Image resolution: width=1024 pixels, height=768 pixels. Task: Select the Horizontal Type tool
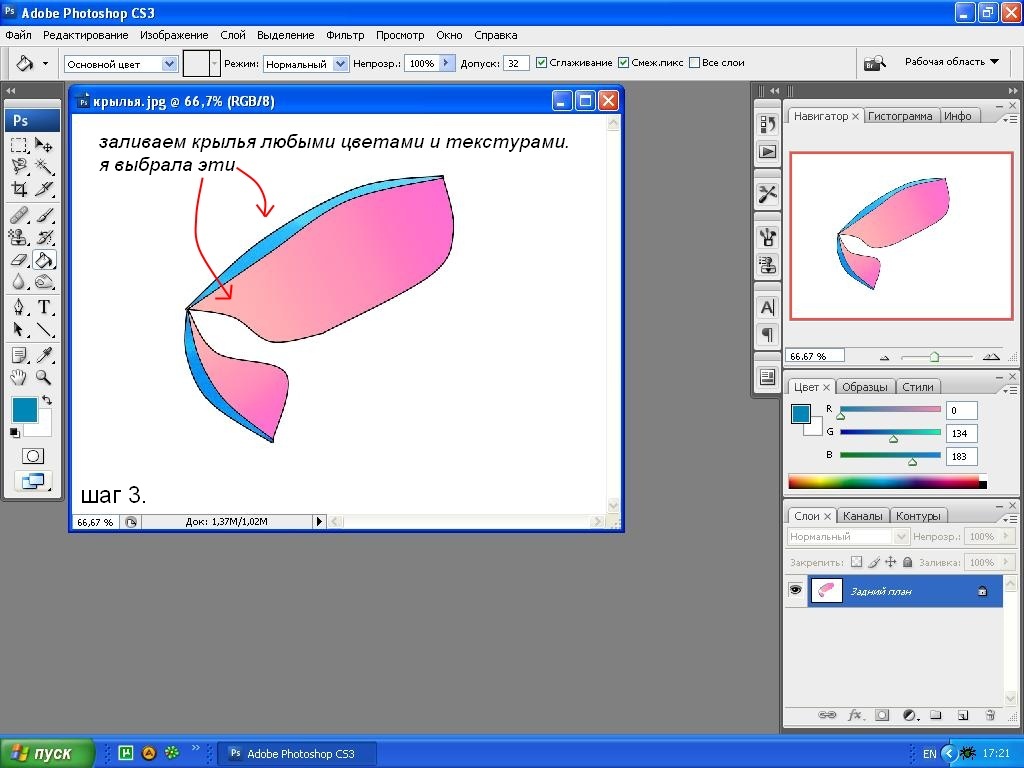(44, 307)
